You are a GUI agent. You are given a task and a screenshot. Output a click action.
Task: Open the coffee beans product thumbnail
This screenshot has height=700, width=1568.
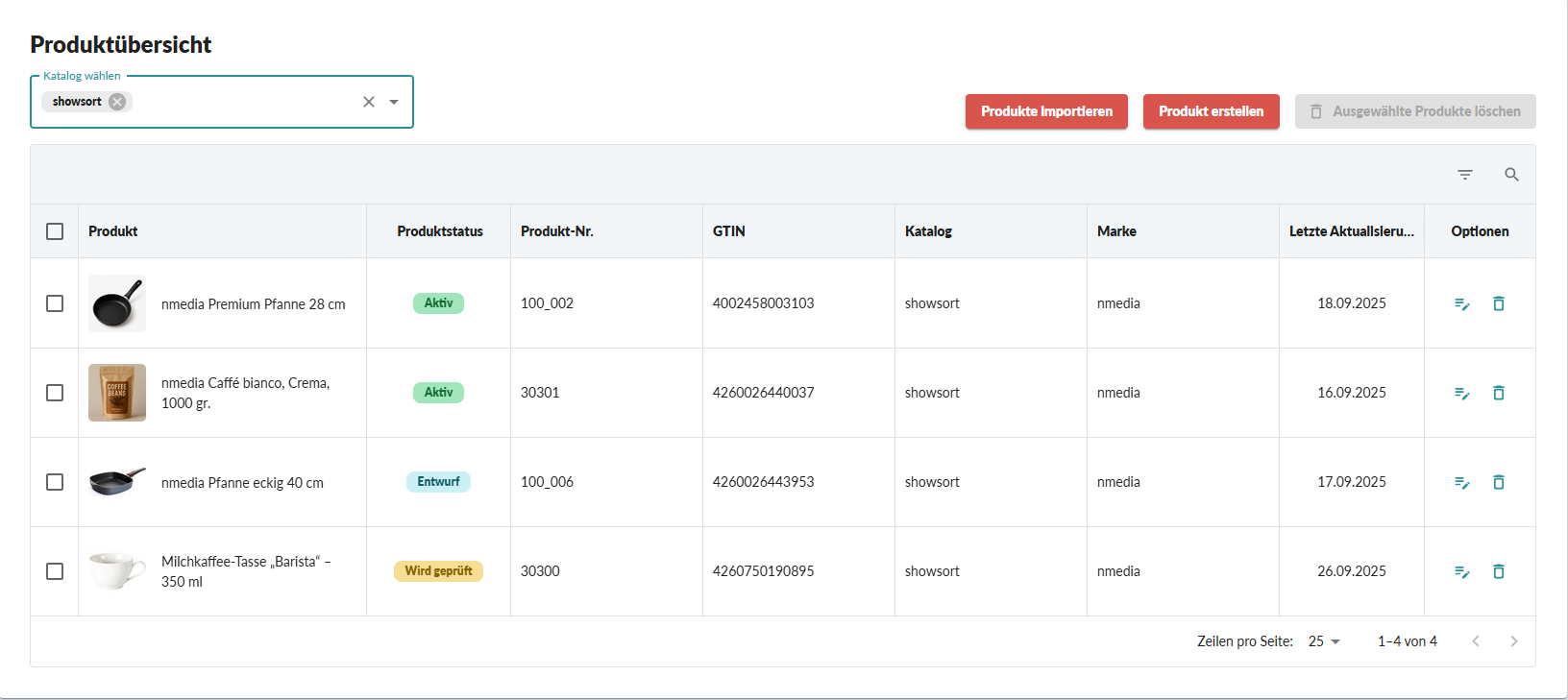tap(117, 393)
